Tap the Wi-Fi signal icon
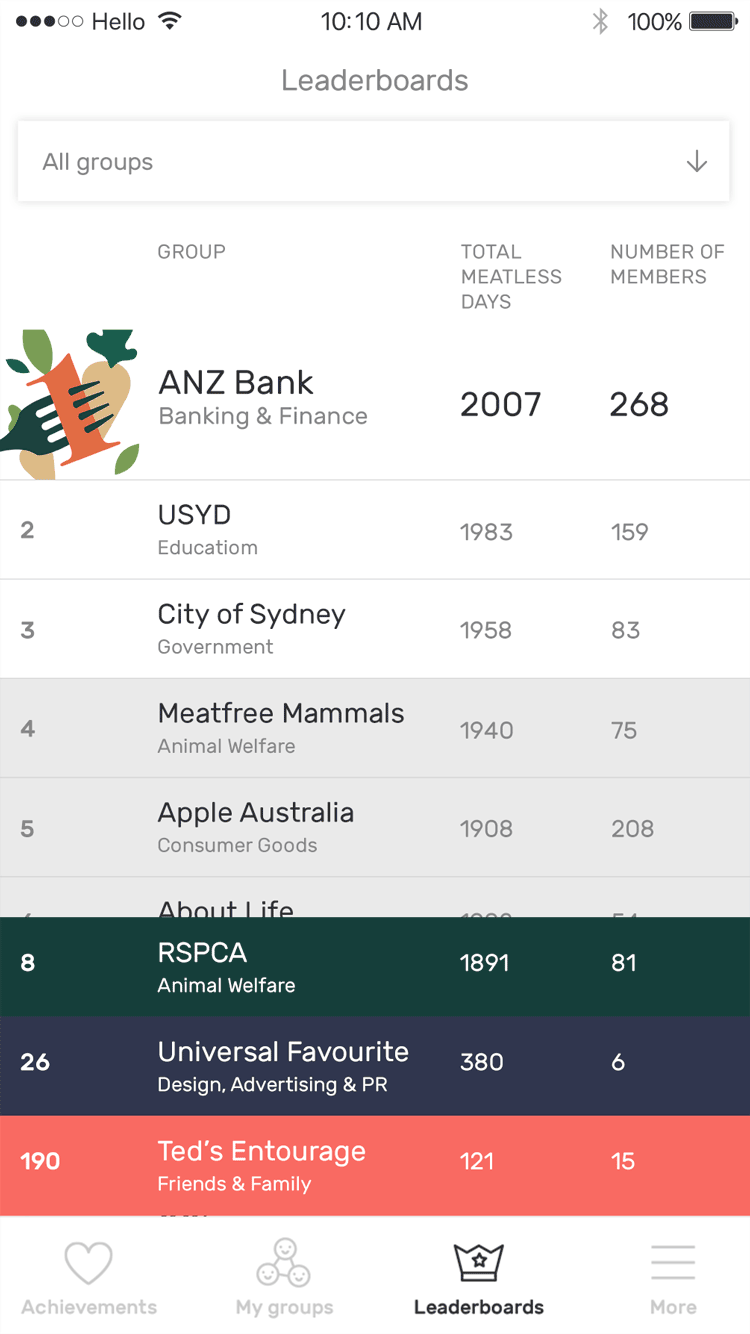The height and width of the screenshot is (1334, 750). coord(171,21)
